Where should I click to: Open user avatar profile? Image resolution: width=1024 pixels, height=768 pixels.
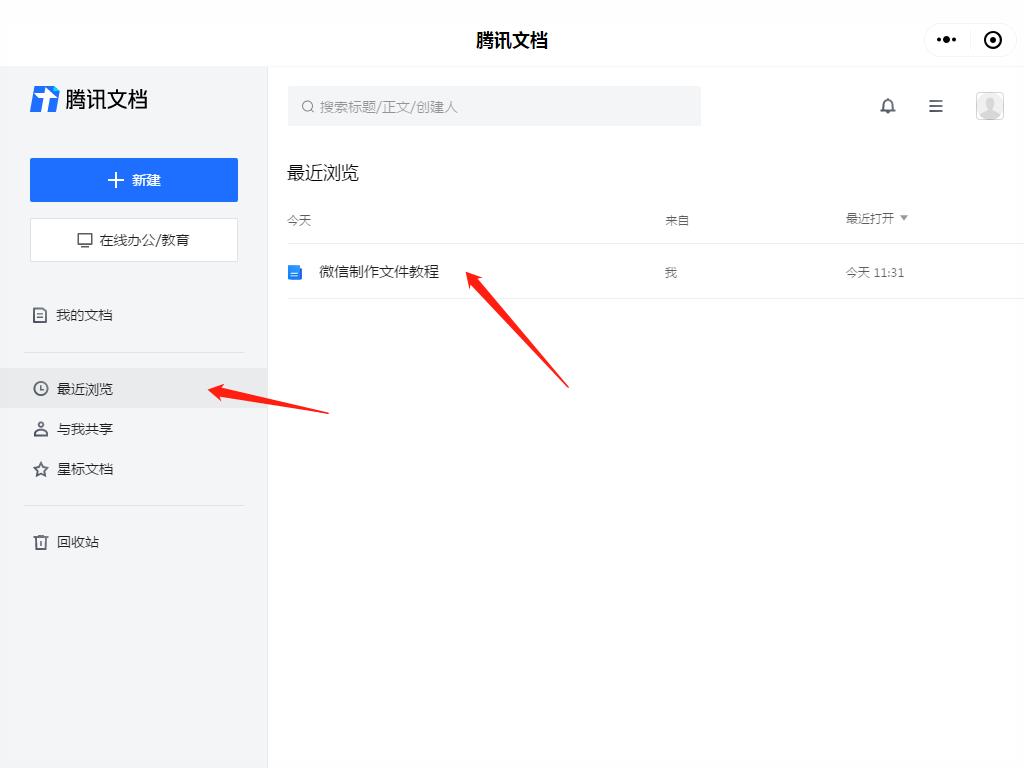[x=989, y=106]
